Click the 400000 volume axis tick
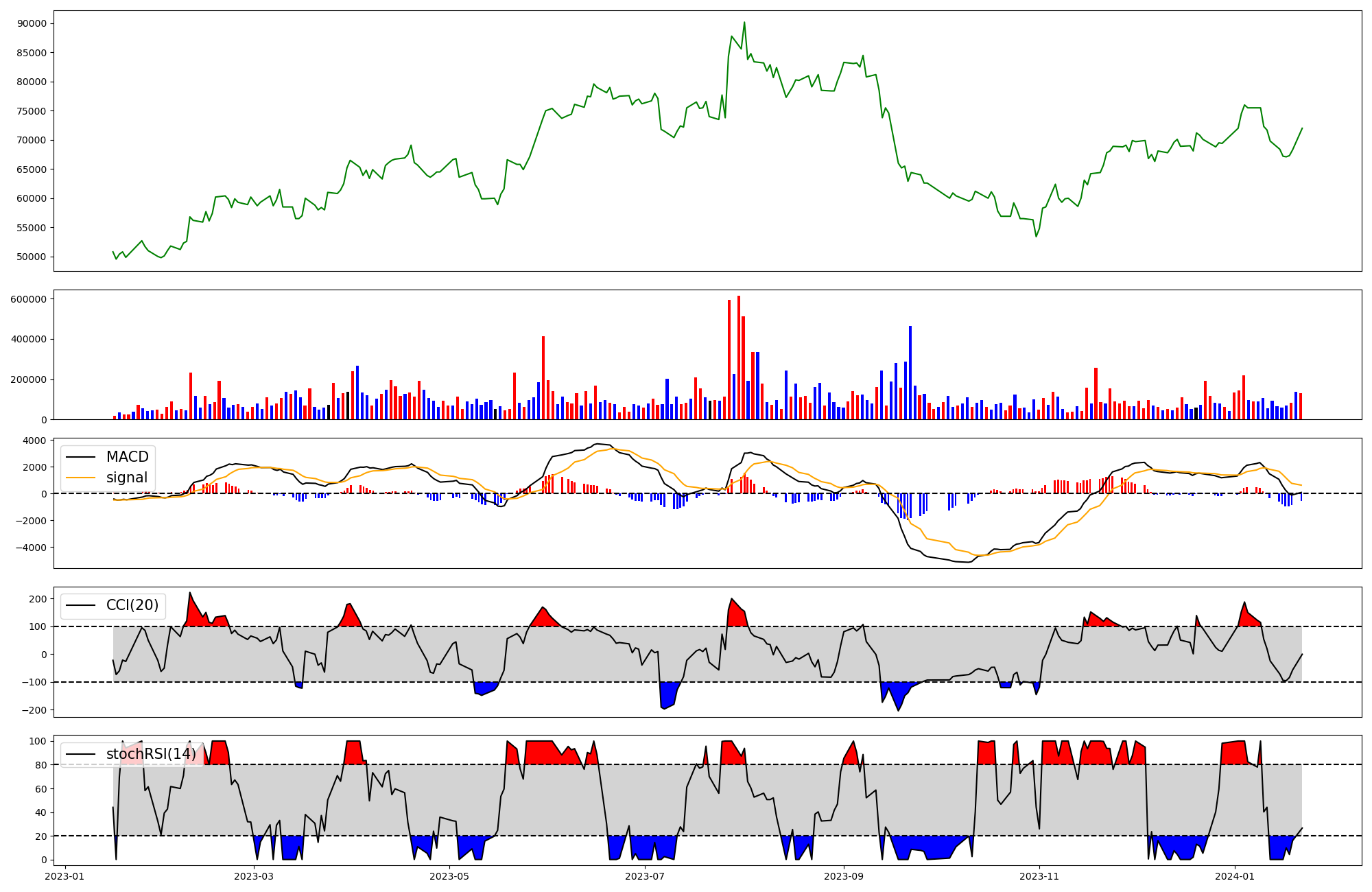This screenshot has height=892, width=1372. pyautogui.click(x=27, y=339)
